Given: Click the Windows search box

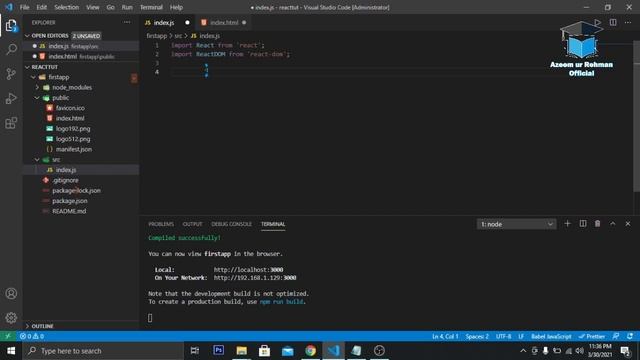Looking at the screenshot, I should coord(103,351).
